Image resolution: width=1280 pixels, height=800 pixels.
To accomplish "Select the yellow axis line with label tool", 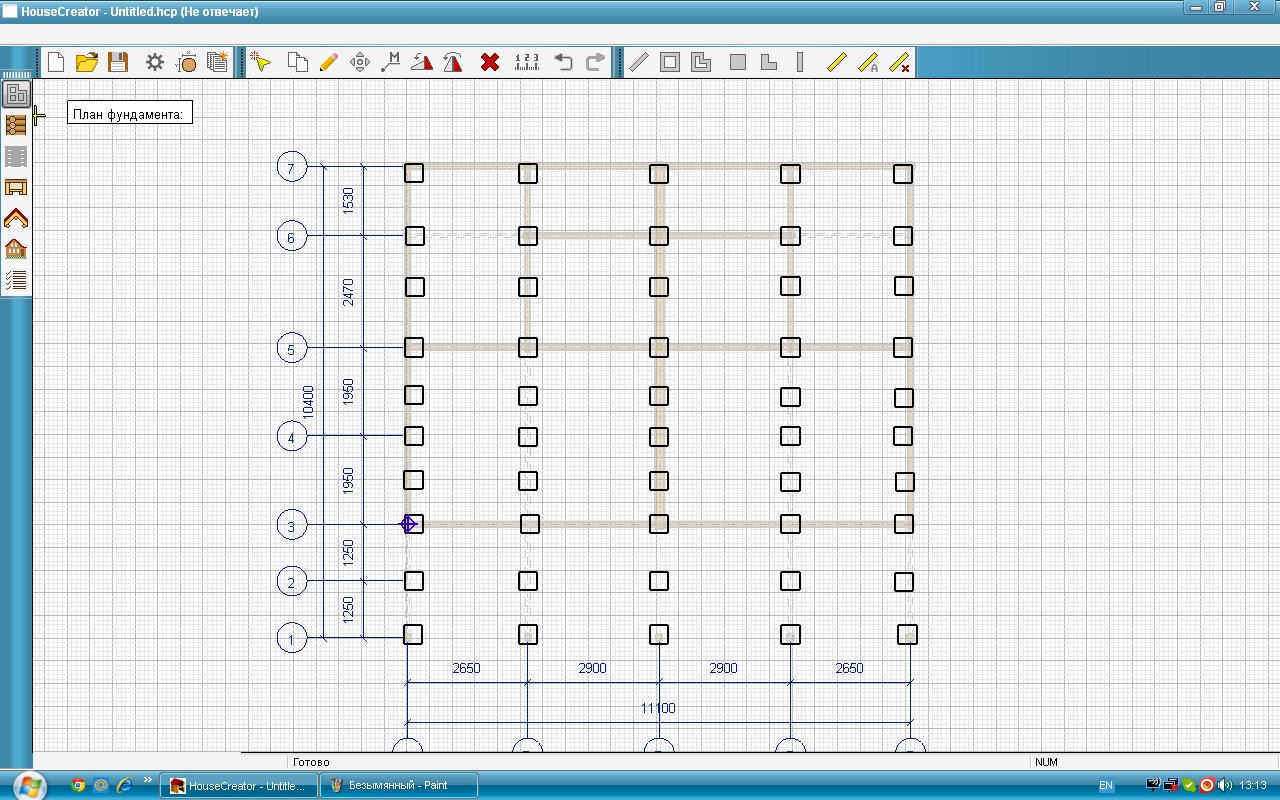I will pos(868,62).
